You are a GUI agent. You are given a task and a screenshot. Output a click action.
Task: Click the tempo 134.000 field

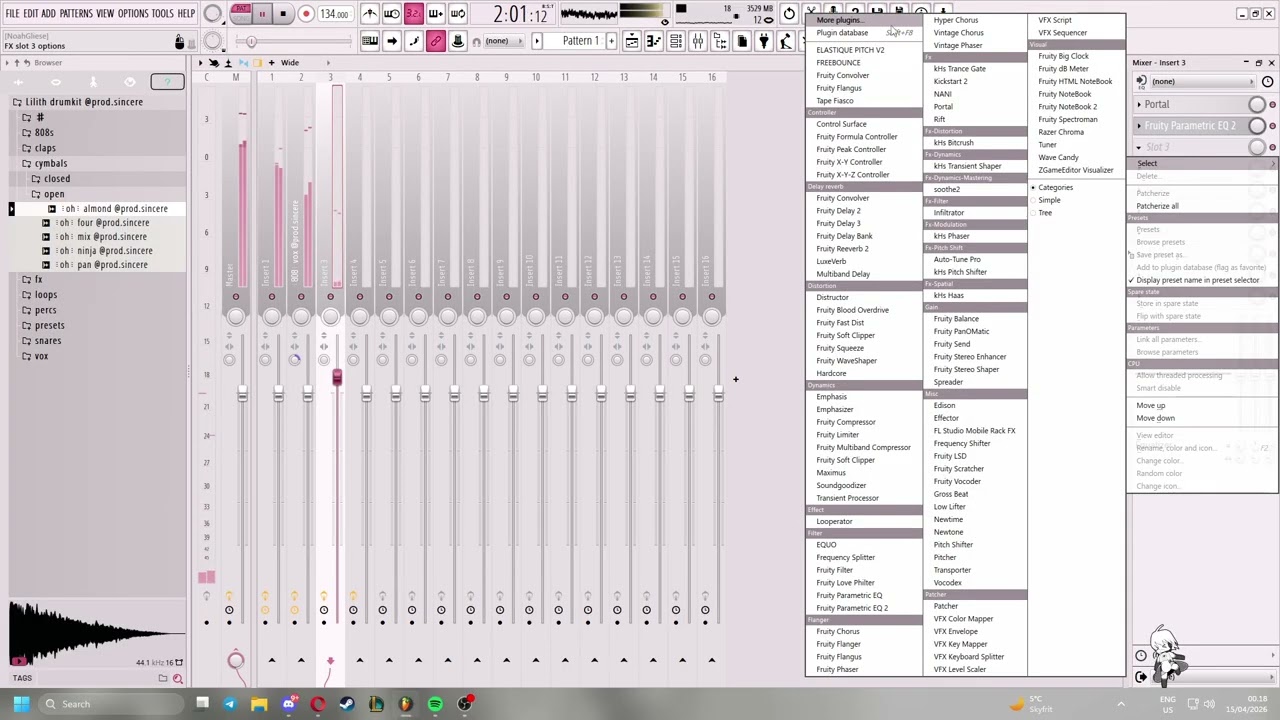[334, 14]
